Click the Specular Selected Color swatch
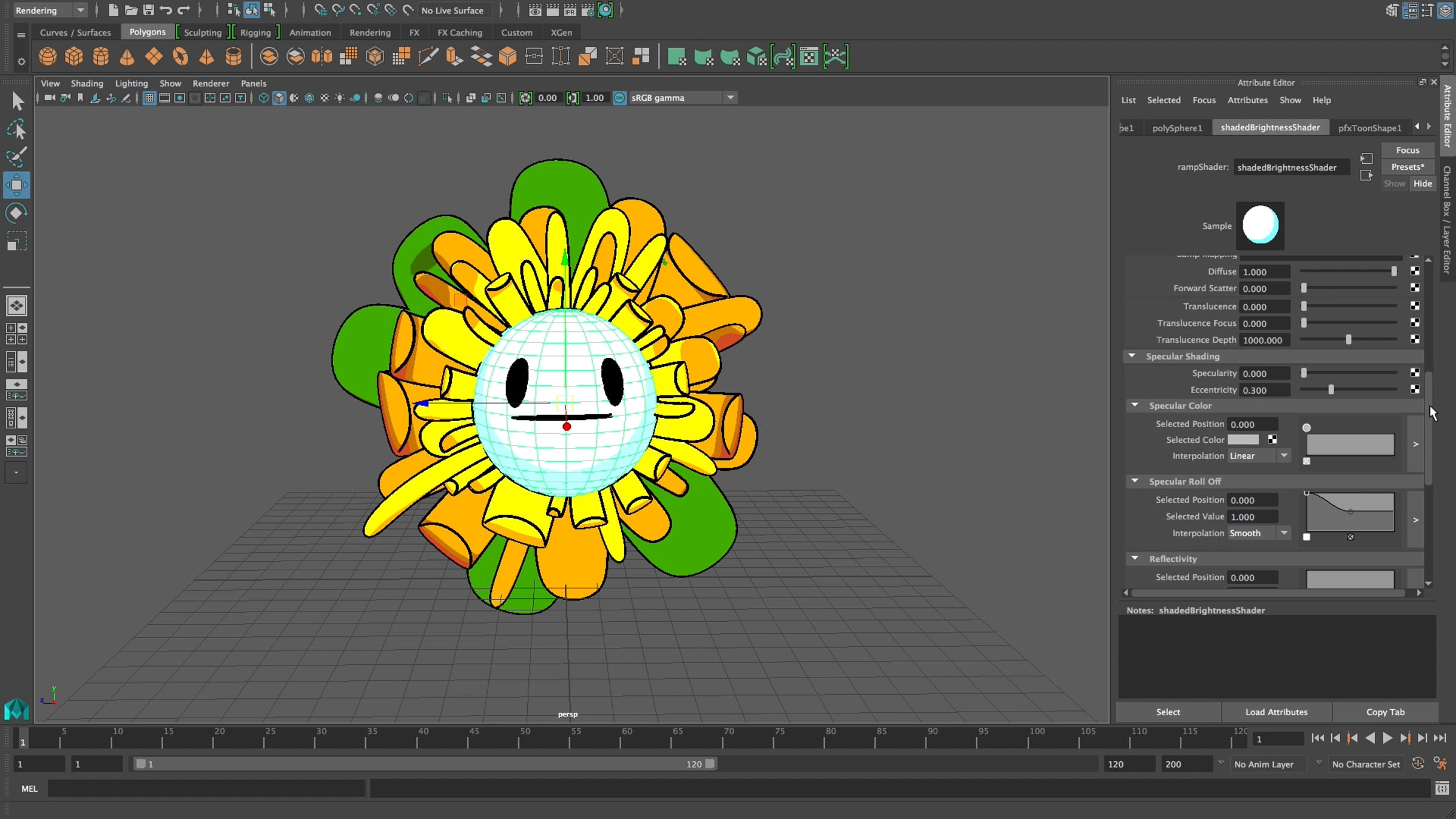 pos(1243,440)
